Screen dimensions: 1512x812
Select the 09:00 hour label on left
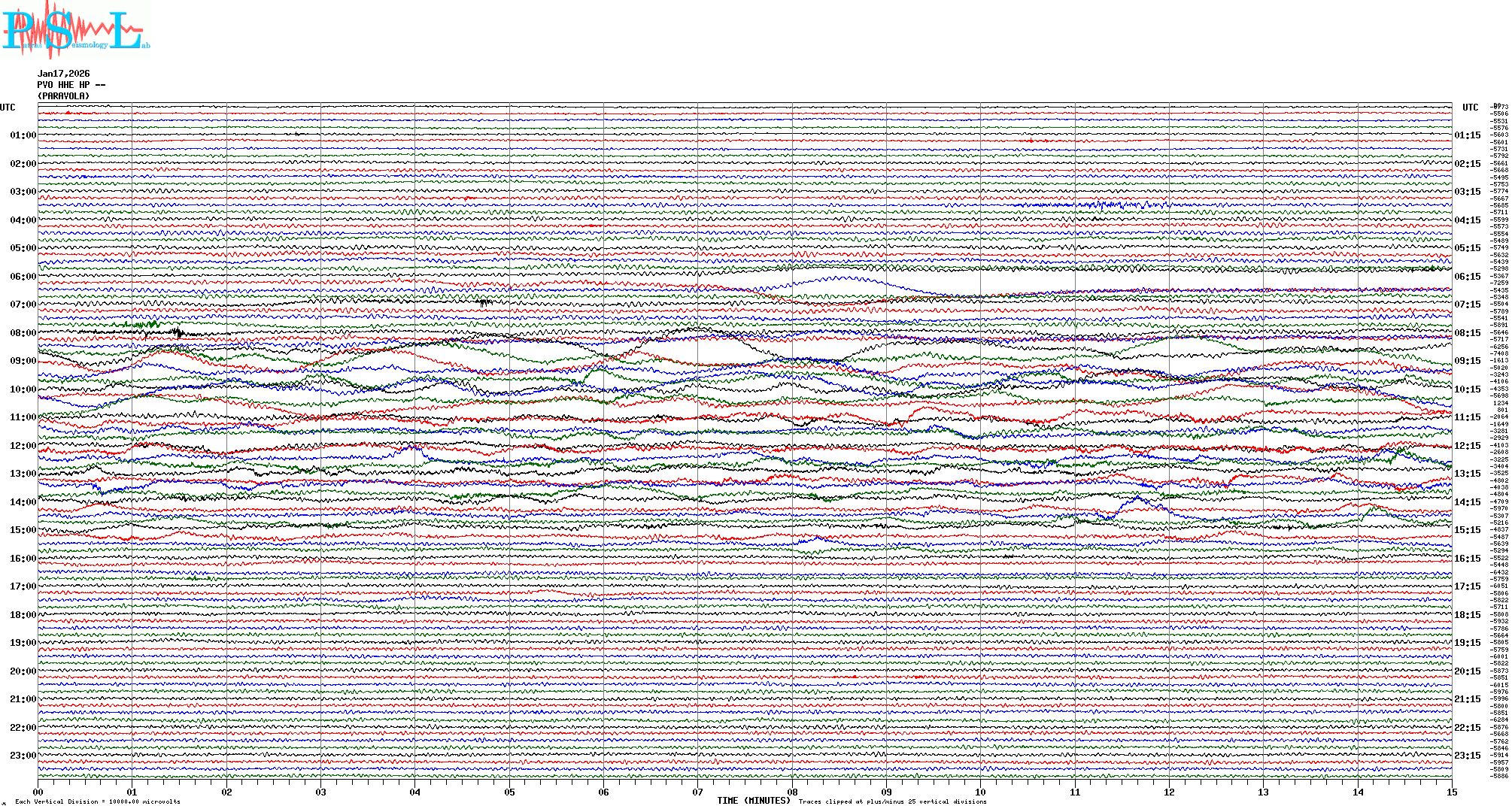(x=23, y=361)
